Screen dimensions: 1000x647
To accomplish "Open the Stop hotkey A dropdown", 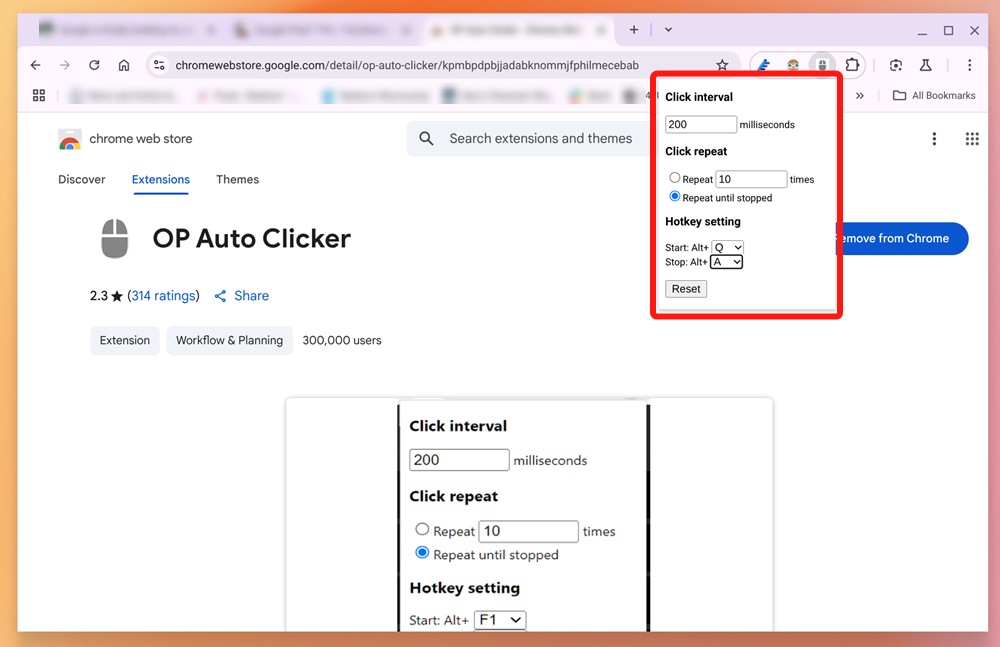I will coord(726,262).
